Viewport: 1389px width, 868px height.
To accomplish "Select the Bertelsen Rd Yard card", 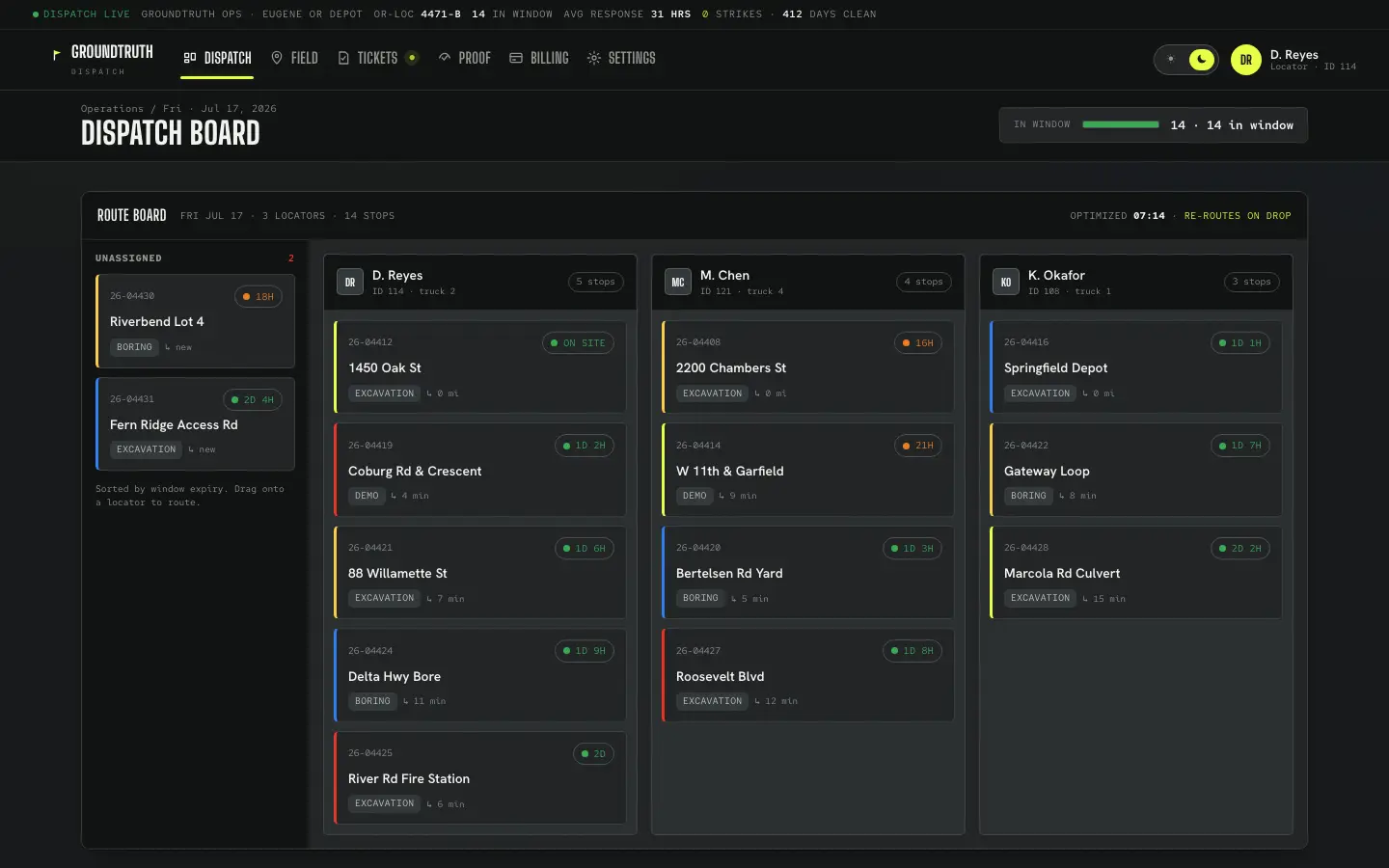I will point(808,573).
